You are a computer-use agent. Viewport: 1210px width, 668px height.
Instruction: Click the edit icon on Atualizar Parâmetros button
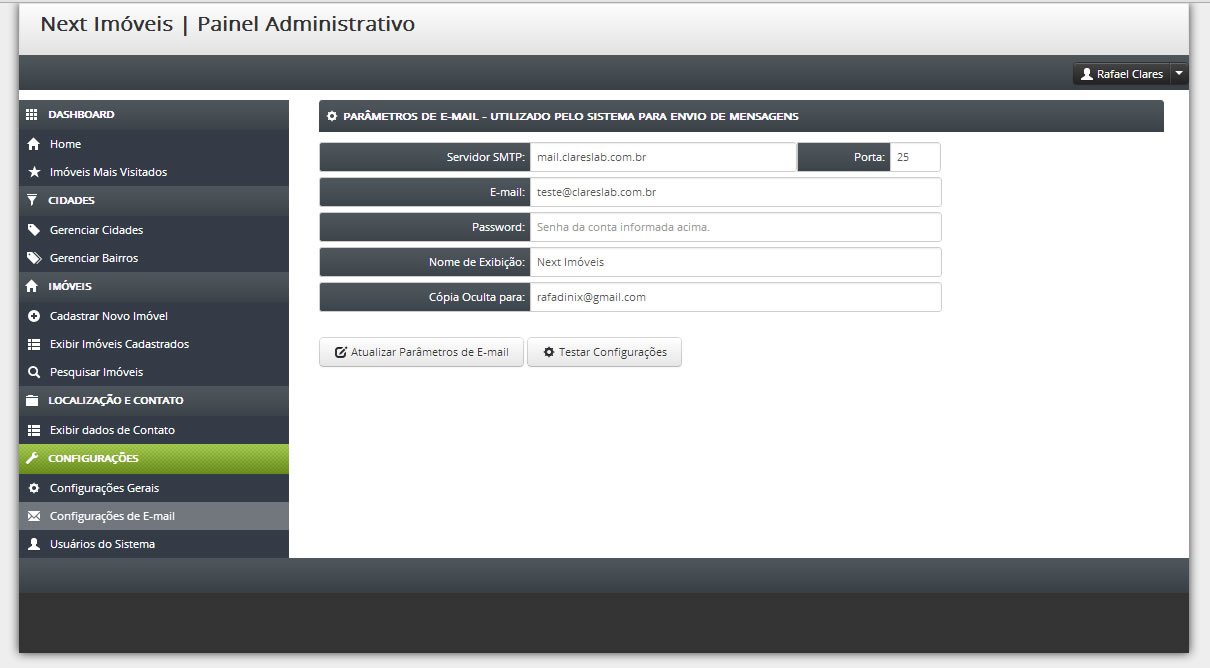(340, 352)
